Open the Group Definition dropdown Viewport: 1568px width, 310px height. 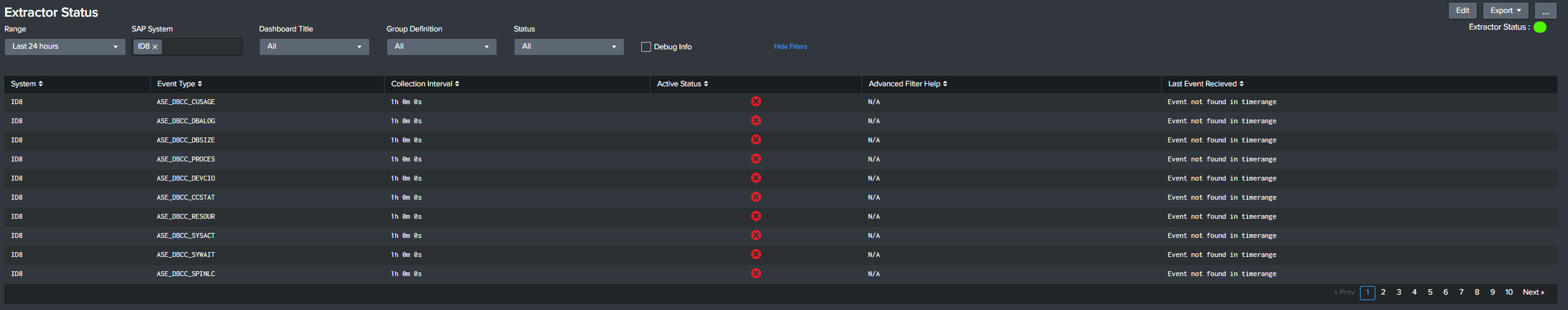tap(441, 47)
